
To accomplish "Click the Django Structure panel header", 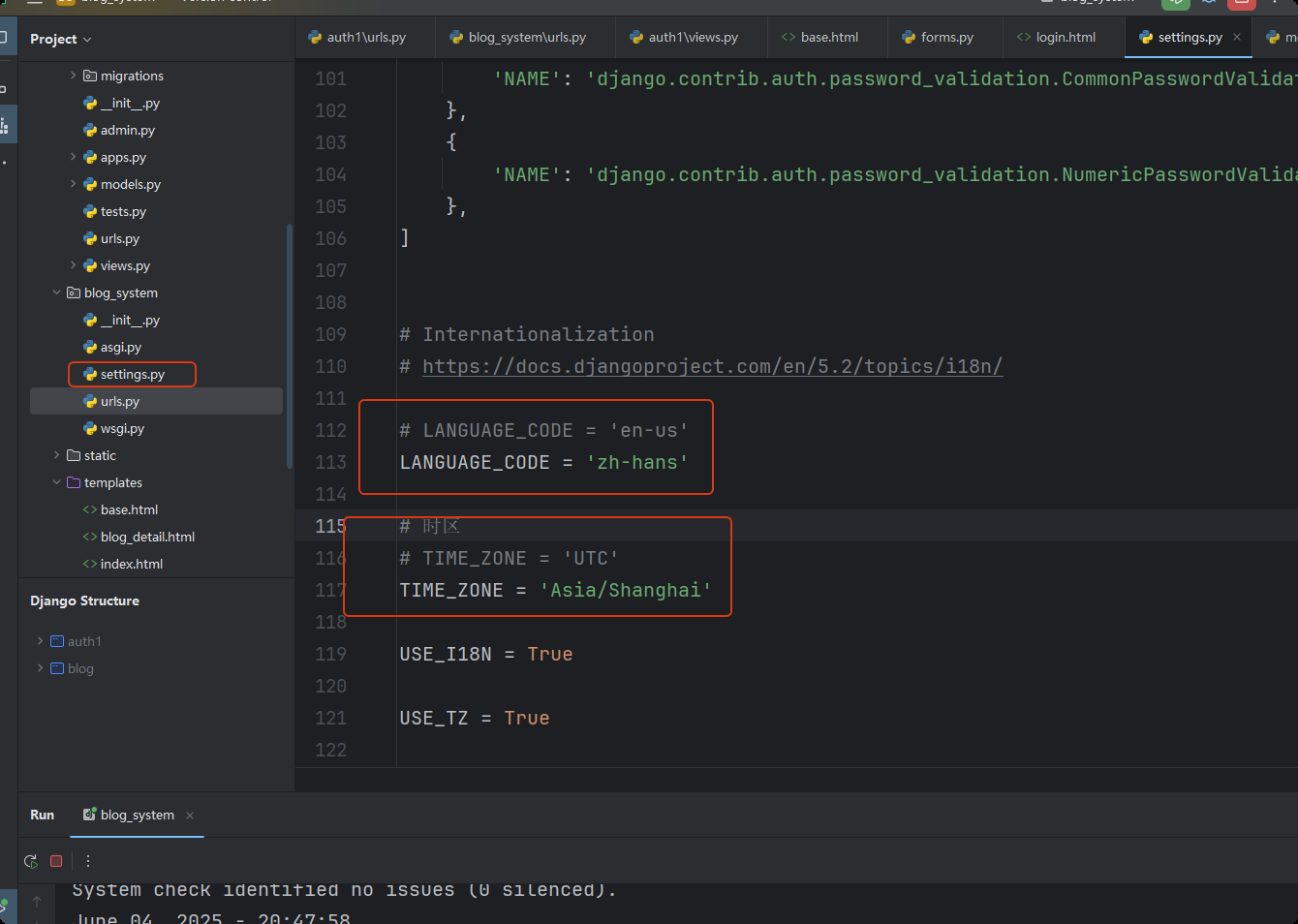I will tap(84, 601).
